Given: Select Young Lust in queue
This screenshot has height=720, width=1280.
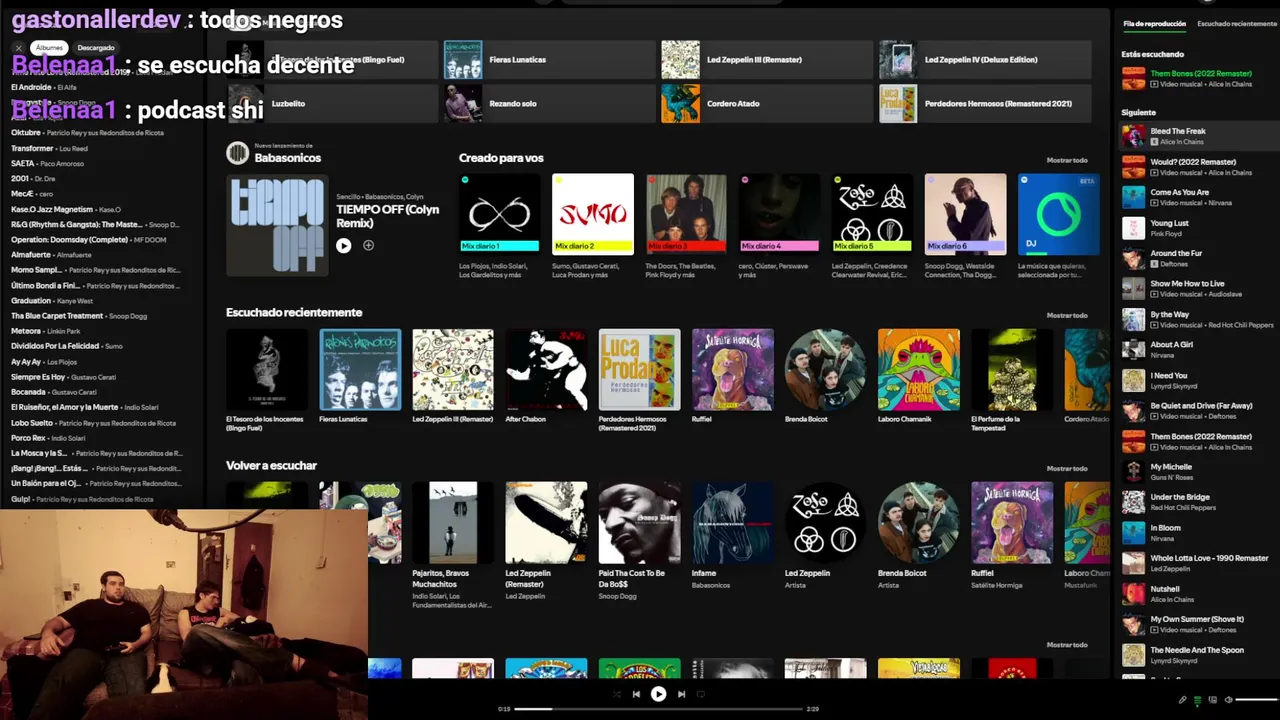Looking at the screenshot, I should [1198, 228].
